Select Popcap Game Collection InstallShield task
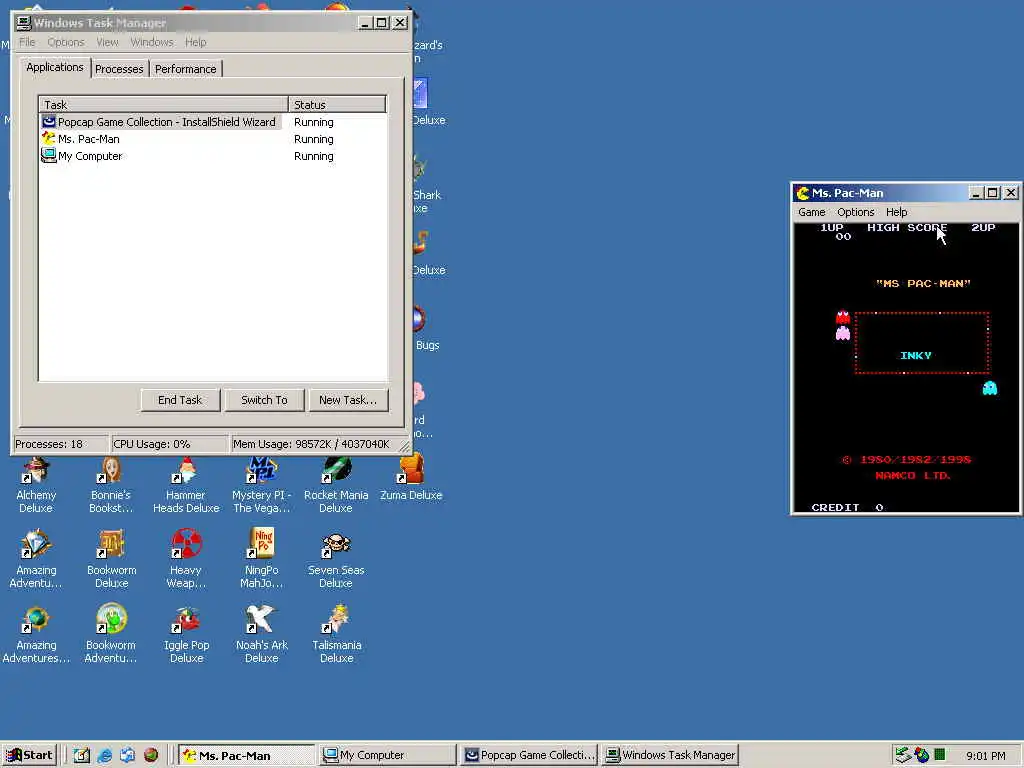Screen dimensions: 1024x768 pyautogui.click(x=213, y=122)
